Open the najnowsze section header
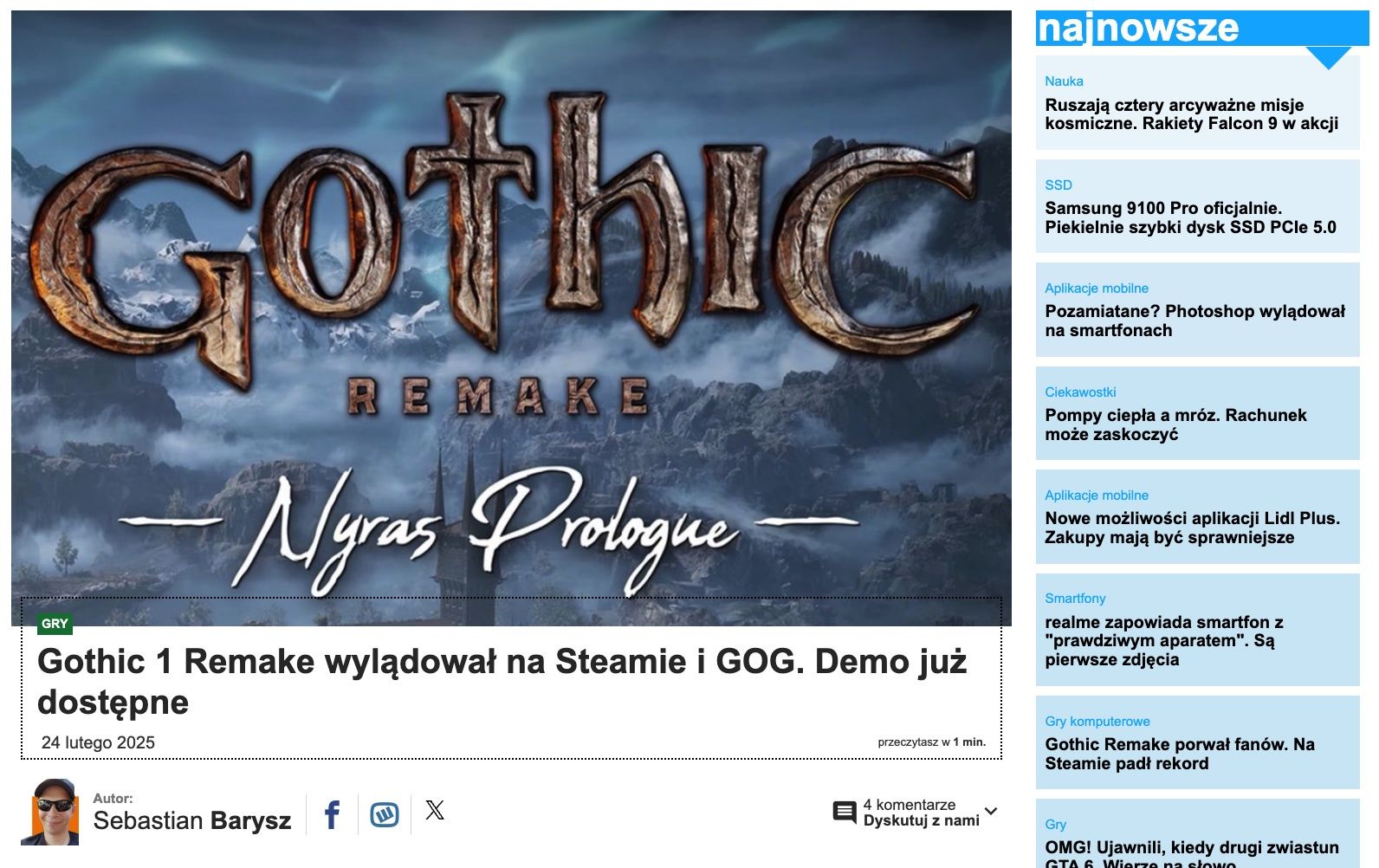The image size is (1379, 868). point(1202,29)
